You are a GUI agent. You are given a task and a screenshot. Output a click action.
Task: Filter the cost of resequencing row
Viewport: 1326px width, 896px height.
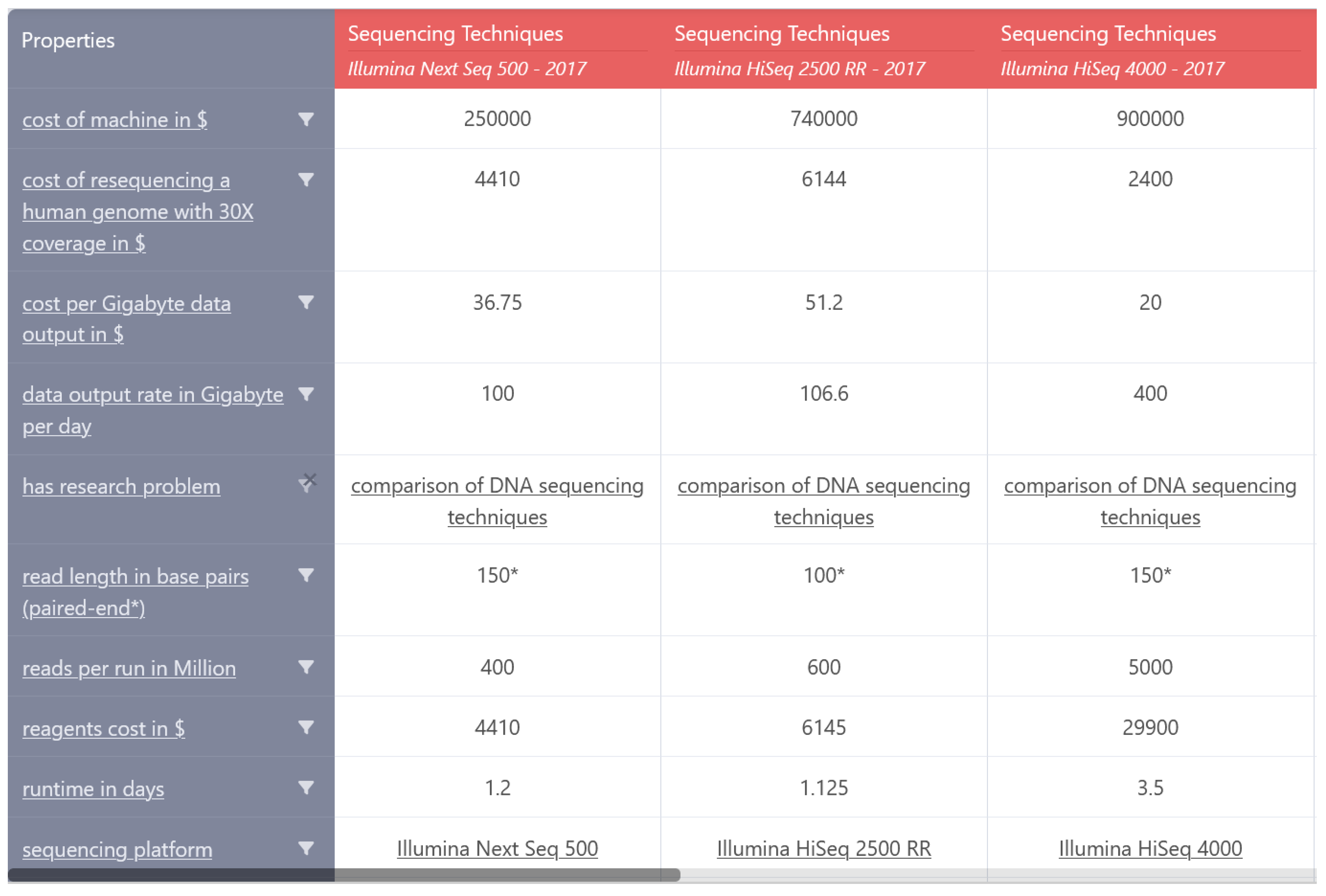306,180
